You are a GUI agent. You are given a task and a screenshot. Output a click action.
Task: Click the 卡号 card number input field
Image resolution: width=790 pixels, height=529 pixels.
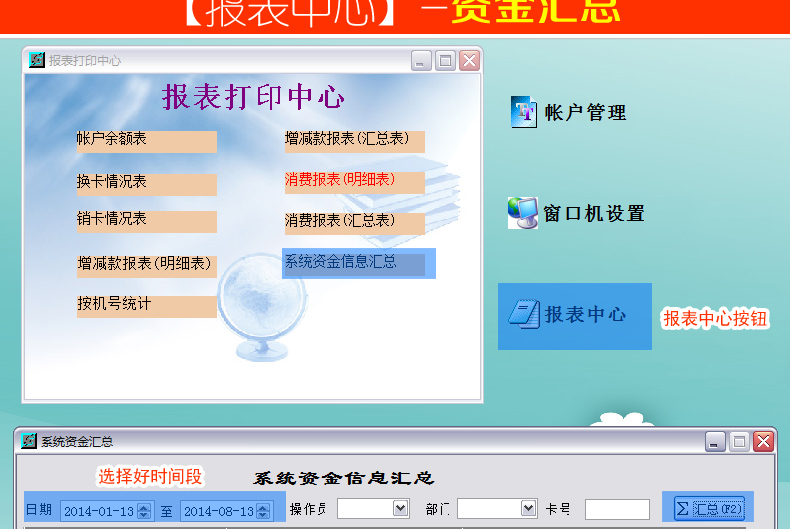(x=617, y=510)
